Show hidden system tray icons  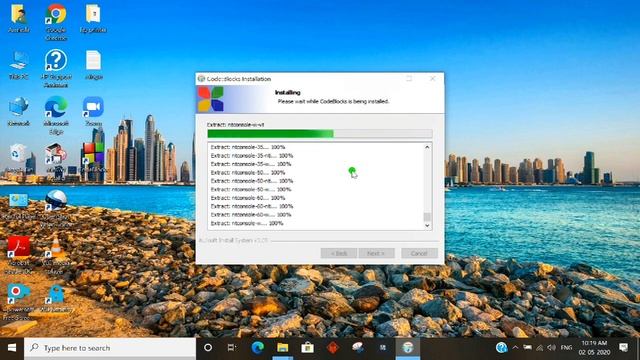pyautogui.click(x=515, y=348)
